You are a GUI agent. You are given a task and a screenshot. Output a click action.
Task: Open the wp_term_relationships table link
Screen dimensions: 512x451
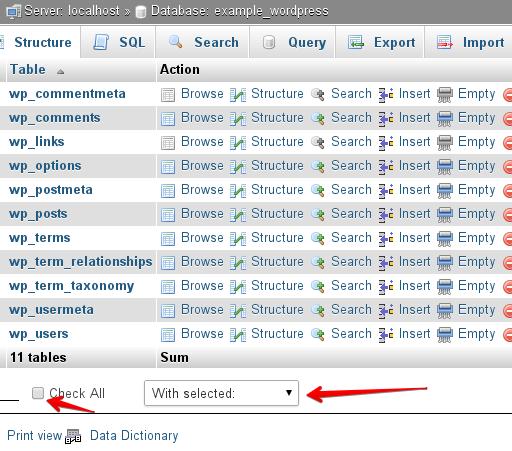click(81, 262)
